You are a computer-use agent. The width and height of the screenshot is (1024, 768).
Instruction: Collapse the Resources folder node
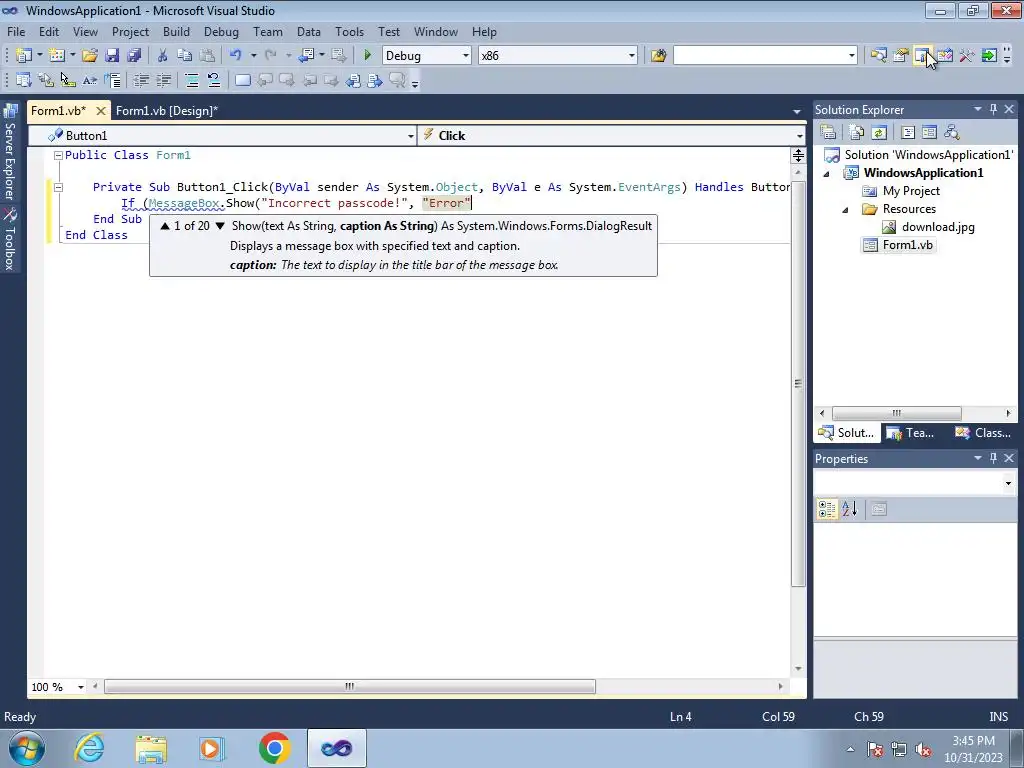(x=846, y=210)
